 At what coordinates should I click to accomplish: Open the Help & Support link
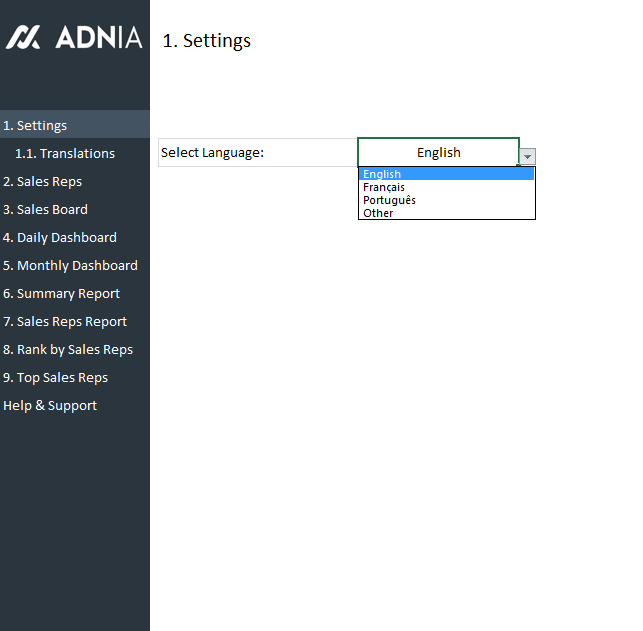[x=50, y=405]
